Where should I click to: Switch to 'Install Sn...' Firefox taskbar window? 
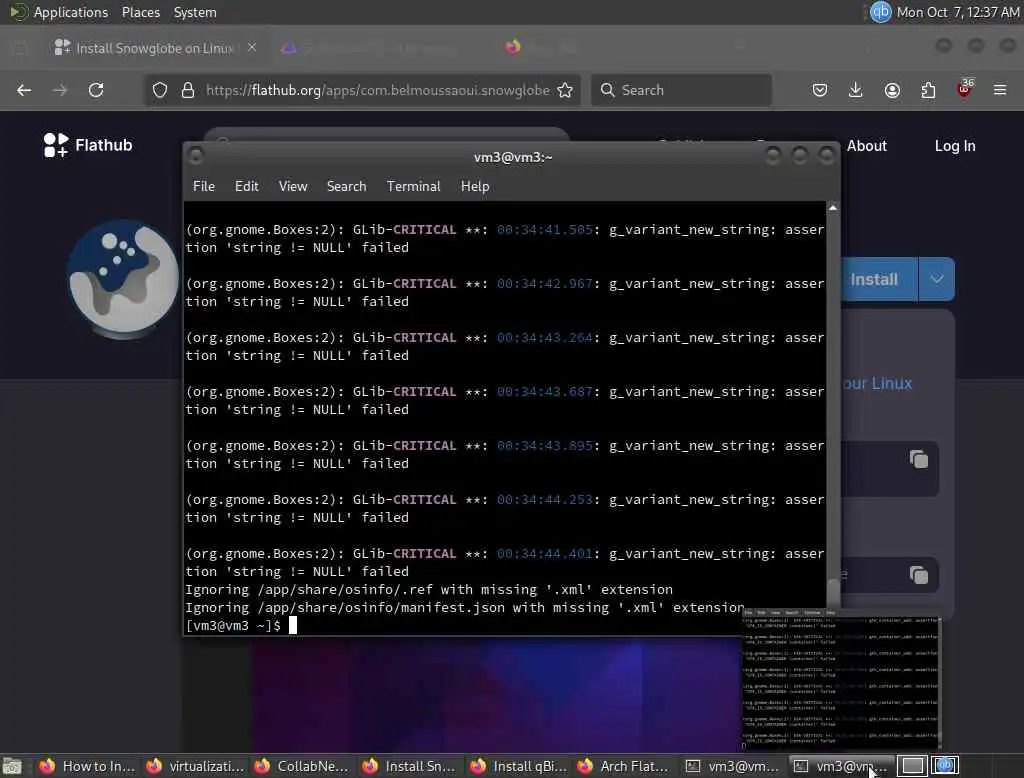pyautogui.click(x=410, y=766)
